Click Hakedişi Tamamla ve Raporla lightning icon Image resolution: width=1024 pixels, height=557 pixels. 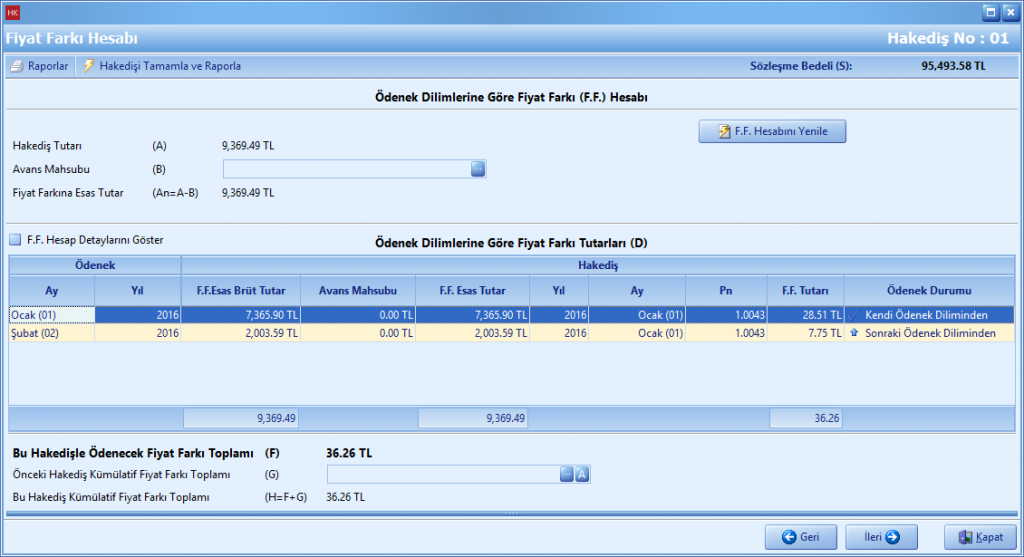[89, 66]
